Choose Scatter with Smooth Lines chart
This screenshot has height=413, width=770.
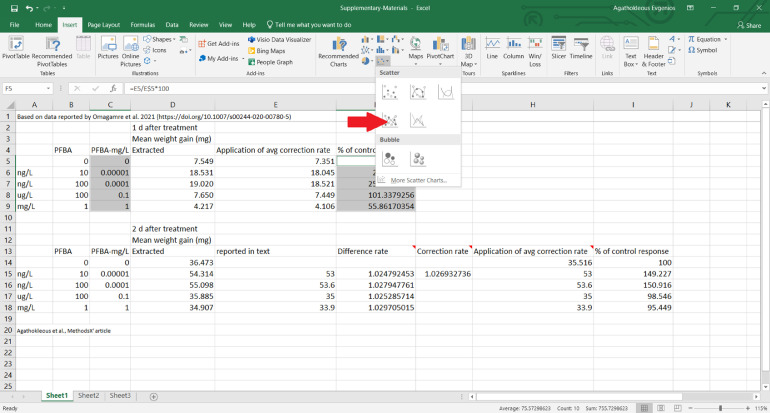click(x=448, y=92)
